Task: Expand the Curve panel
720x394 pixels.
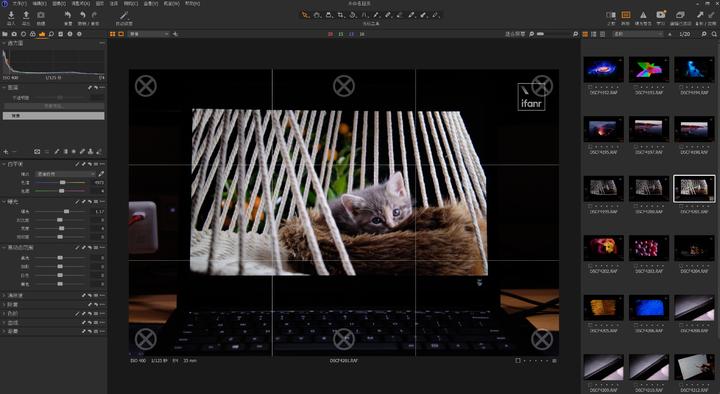Action: point(4,323)
